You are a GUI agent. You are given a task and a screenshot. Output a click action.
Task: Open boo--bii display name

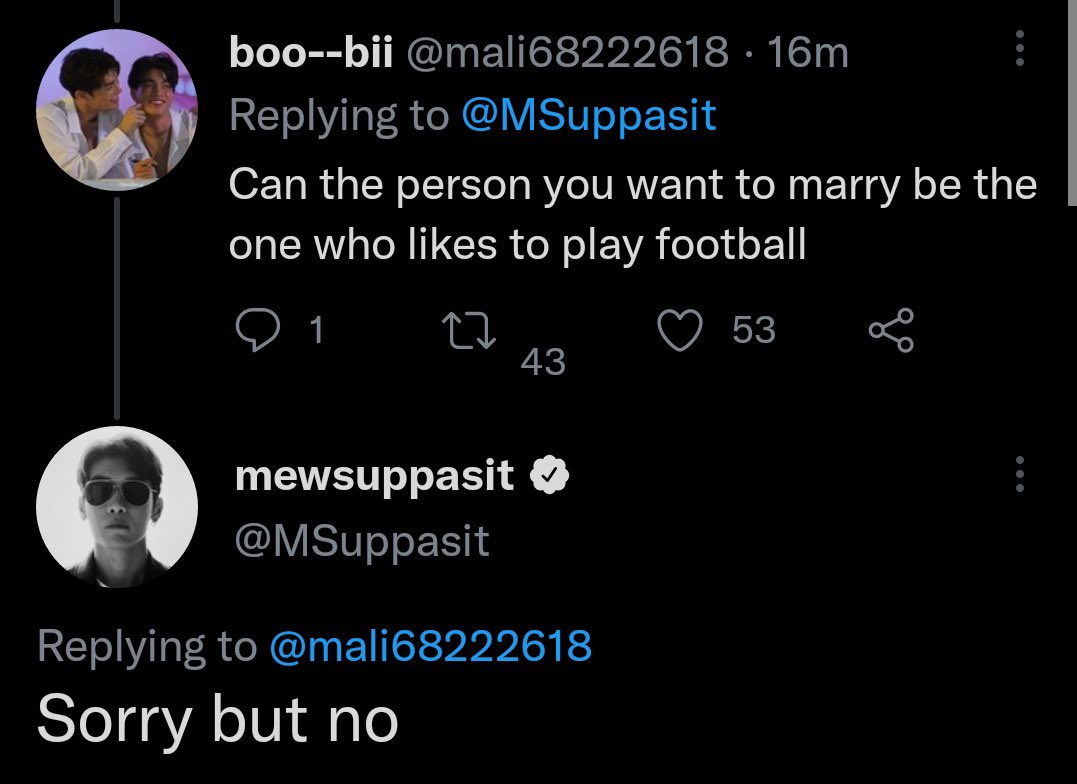[x=310, y=52]
